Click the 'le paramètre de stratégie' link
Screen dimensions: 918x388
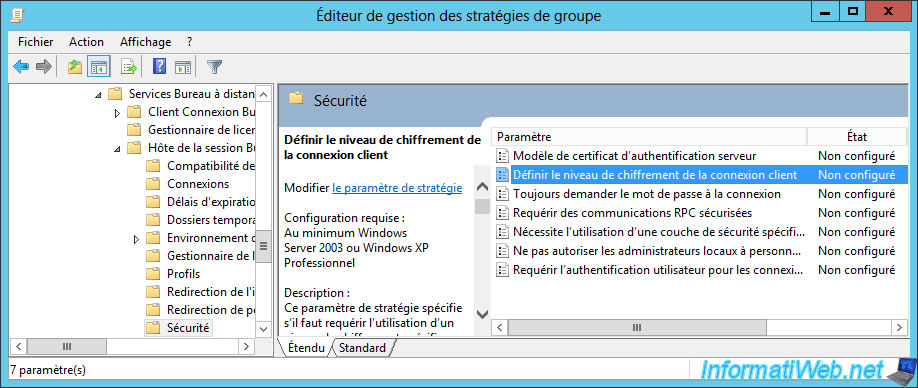[x=398, y=188]
